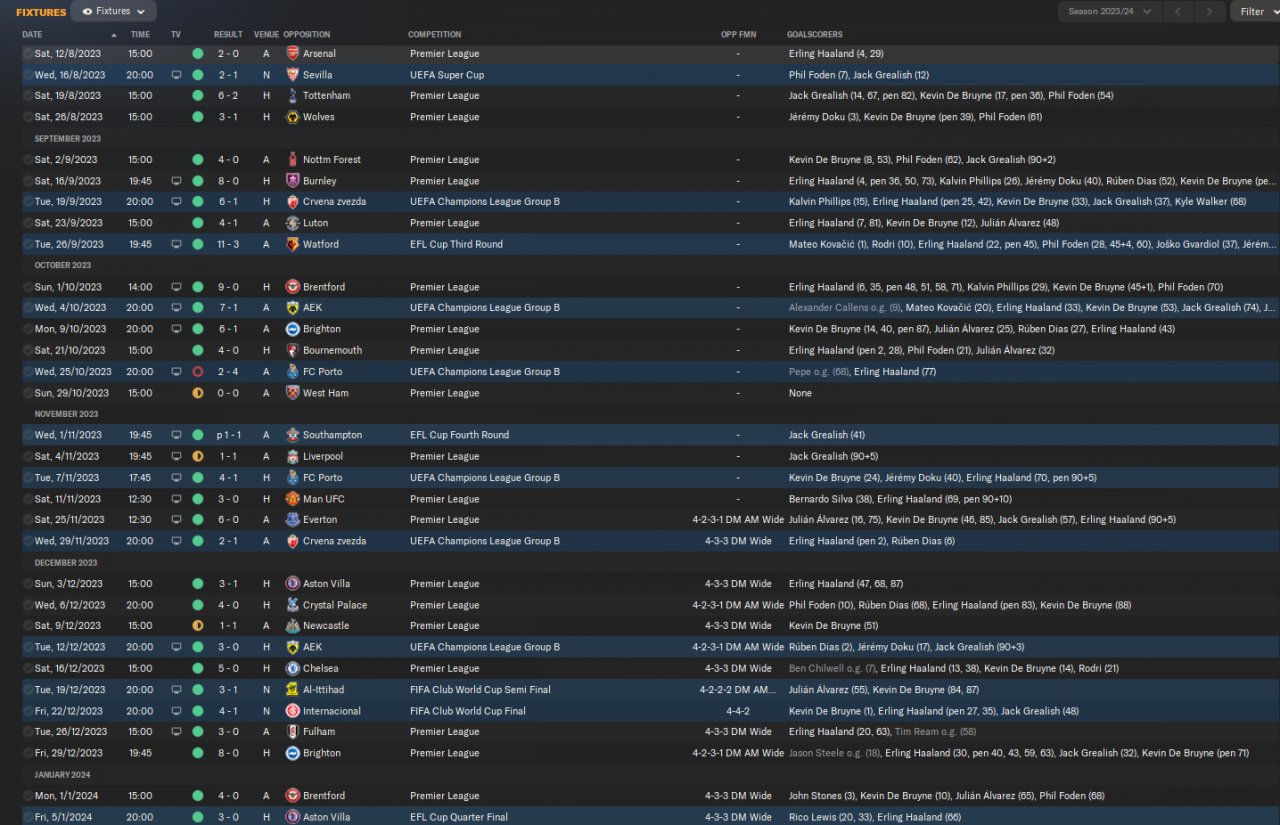The height and width of the screenshot is (825, 1280).
Task: Click the 11 - 3 result against Watford
Action: [x=228, y=244]
